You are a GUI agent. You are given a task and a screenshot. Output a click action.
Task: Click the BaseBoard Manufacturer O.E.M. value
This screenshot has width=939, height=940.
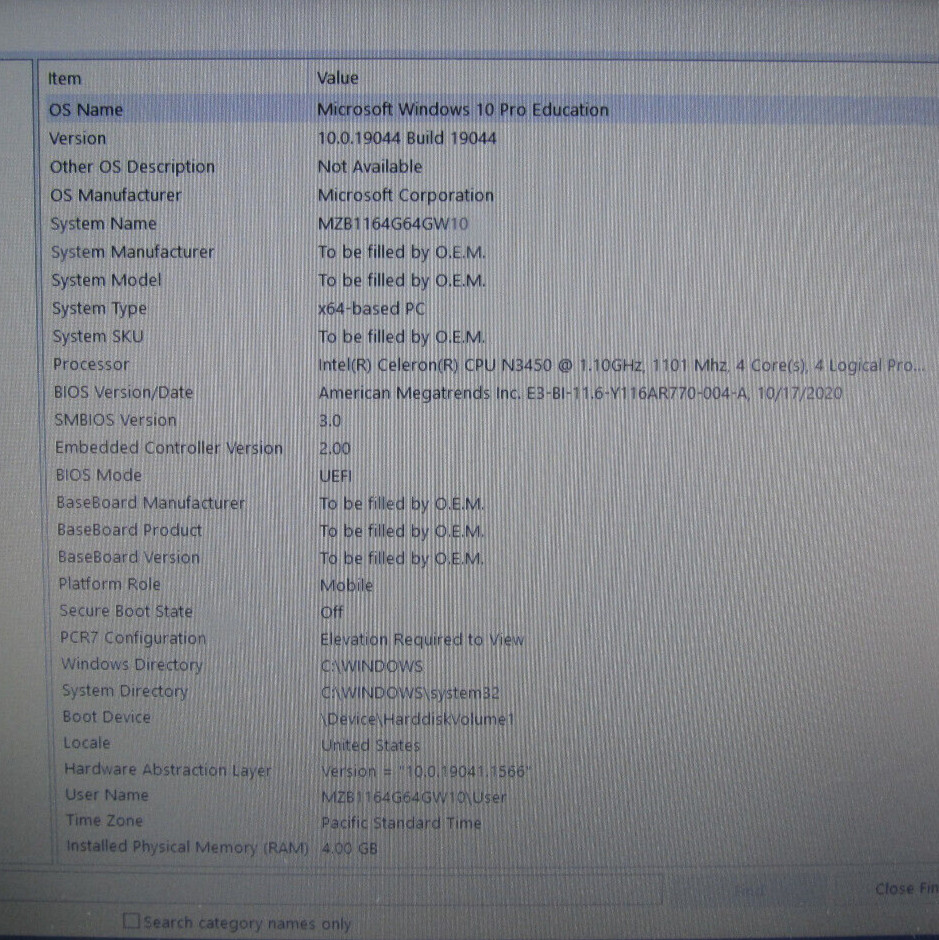401,504
